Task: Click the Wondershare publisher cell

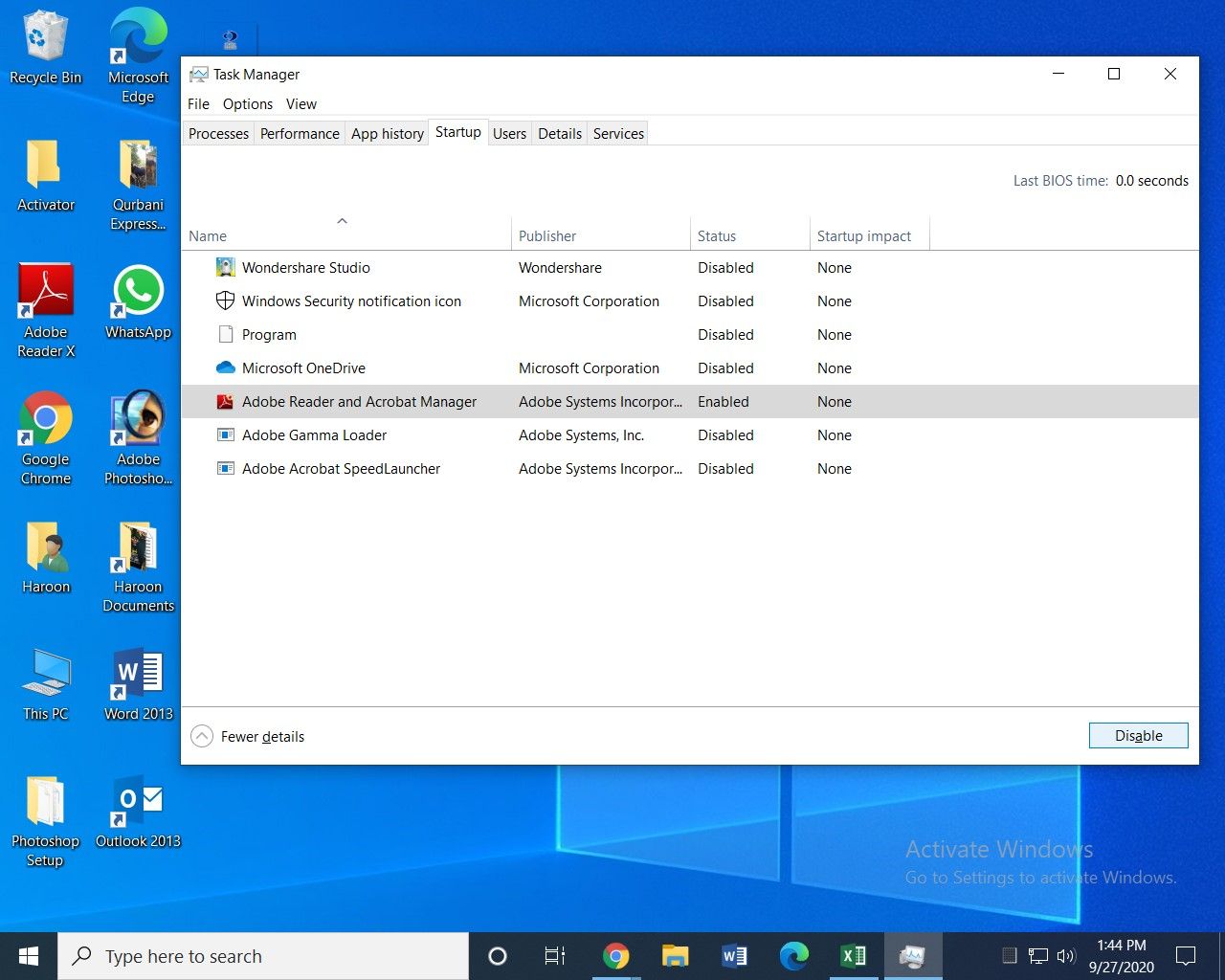Action: pos(560,268)
